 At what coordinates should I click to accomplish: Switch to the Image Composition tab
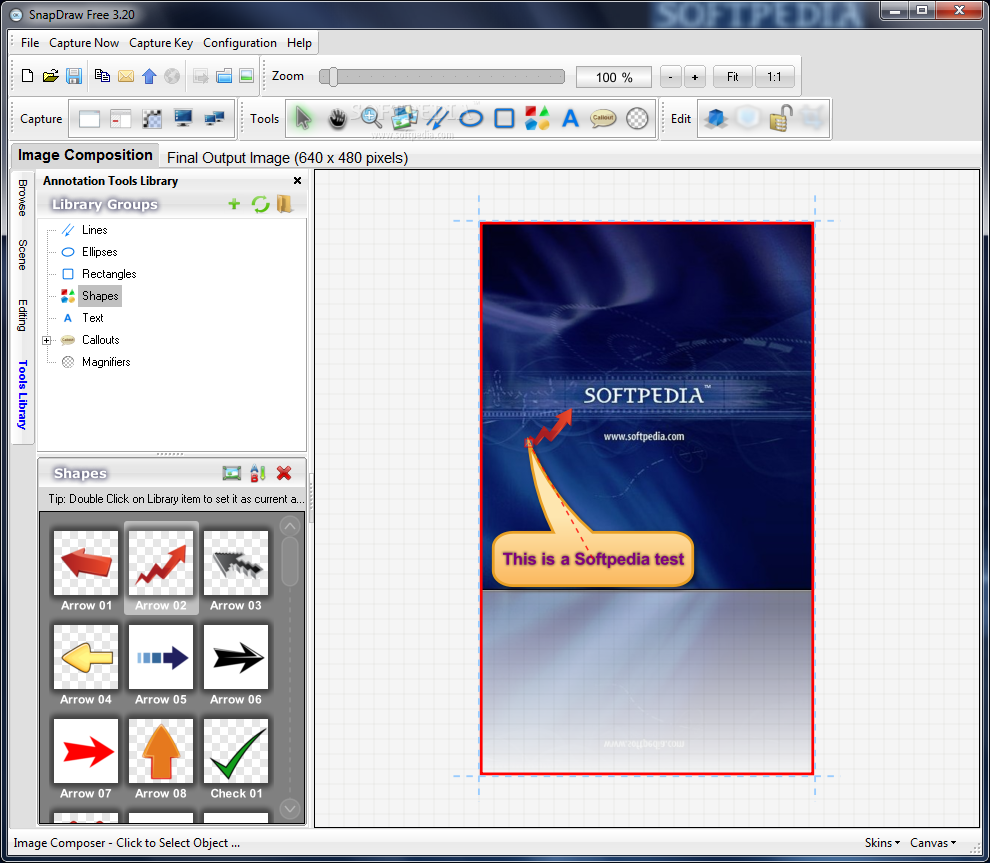pos(85,155)
